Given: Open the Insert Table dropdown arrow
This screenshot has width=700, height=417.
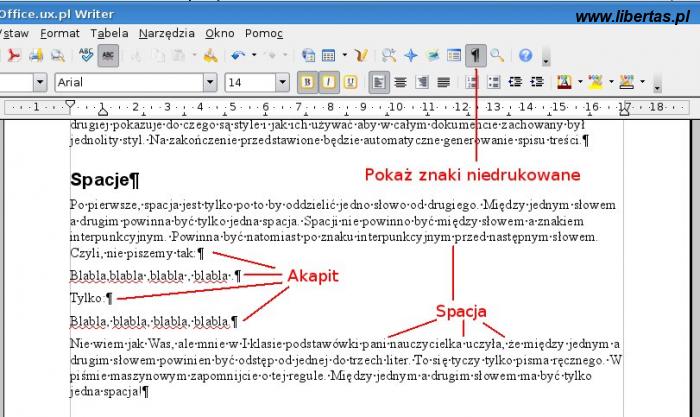Looking at the screenshot, I should coord(345,55).
